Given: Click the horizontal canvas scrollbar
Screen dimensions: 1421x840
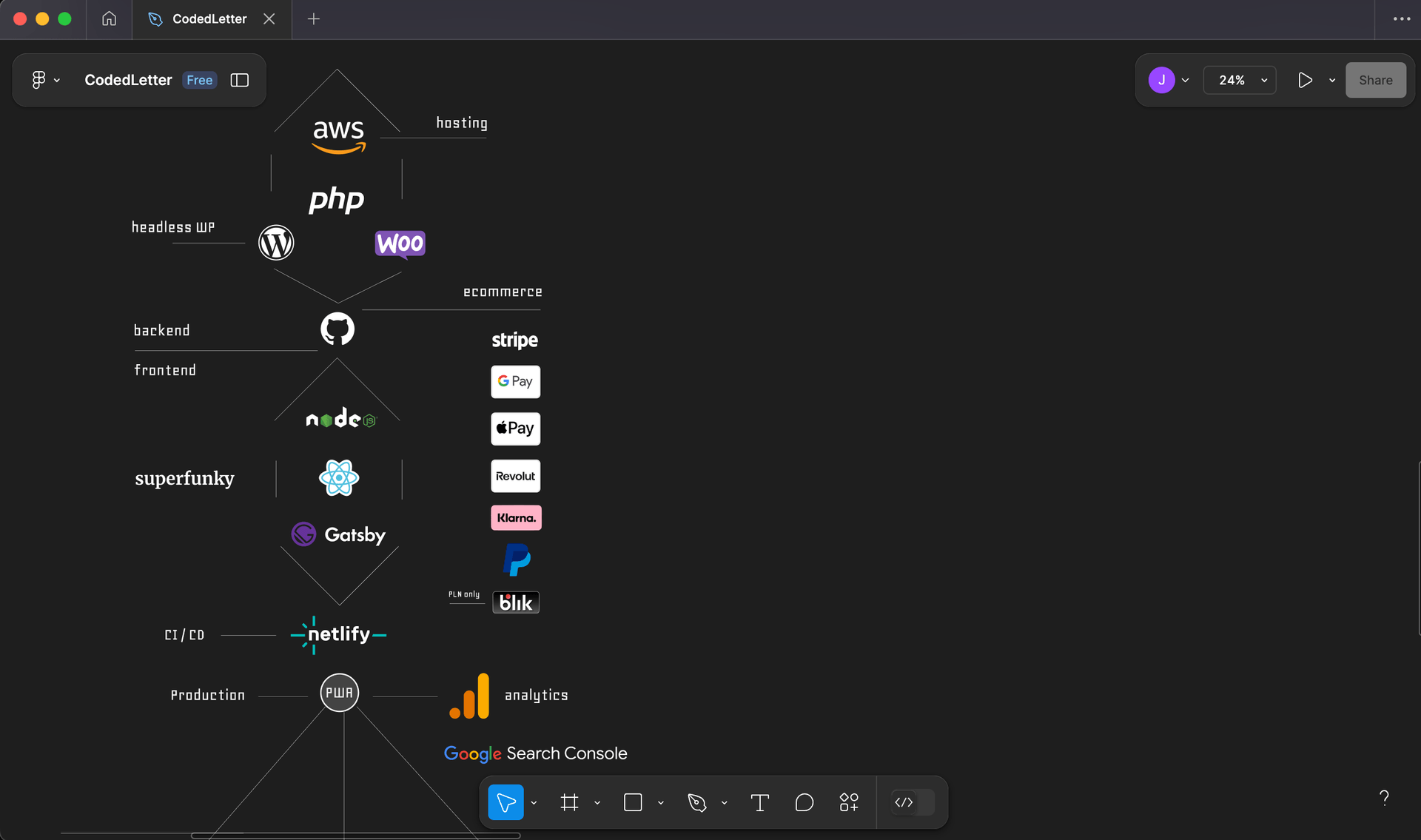Looking at the screenshot, I should point(356,836).
